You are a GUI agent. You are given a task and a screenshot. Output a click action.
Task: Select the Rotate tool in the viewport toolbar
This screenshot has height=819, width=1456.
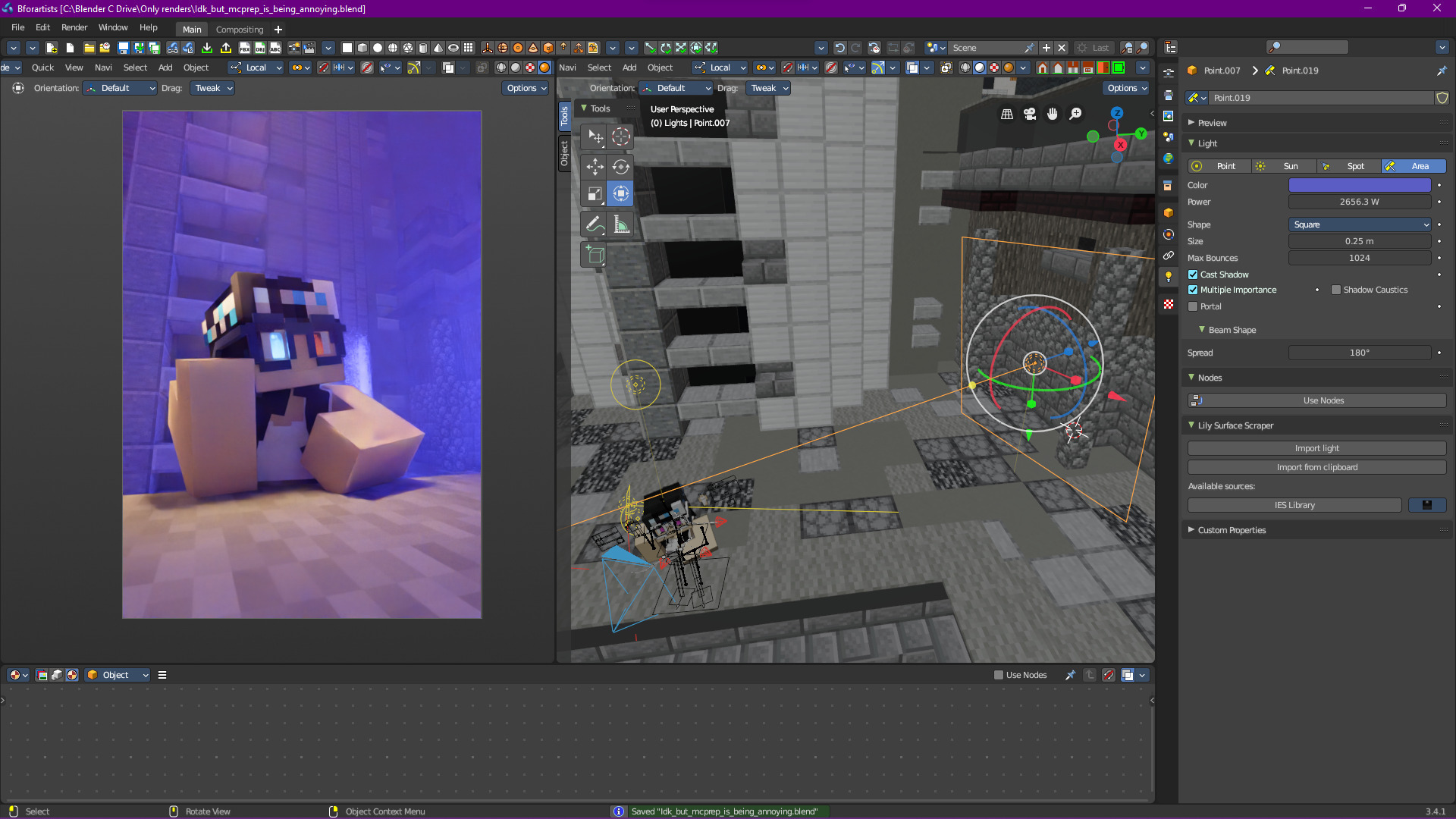(x=621, y=167)
